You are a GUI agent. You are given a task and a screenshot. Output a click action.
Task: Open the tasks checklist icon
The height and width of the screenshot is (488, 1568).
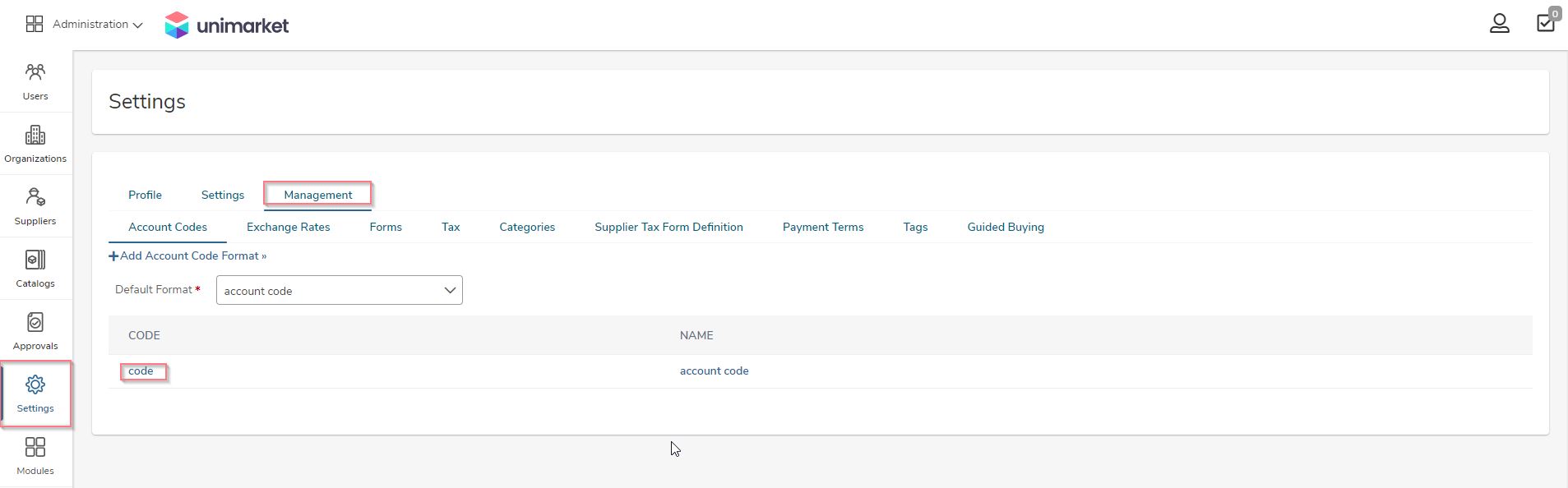tap(1546, 22)
